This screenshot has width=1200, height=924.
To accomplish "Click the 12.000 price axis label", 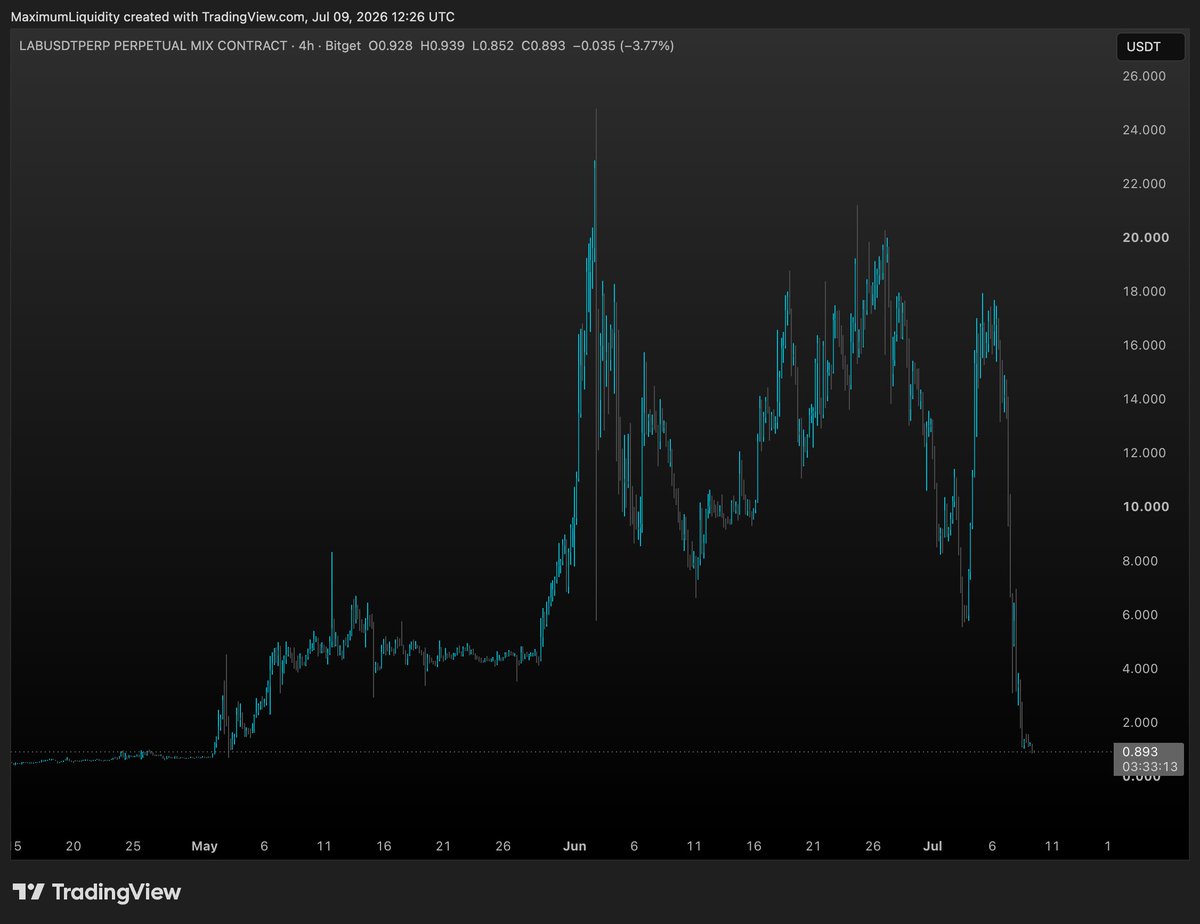I will 1145,453.
